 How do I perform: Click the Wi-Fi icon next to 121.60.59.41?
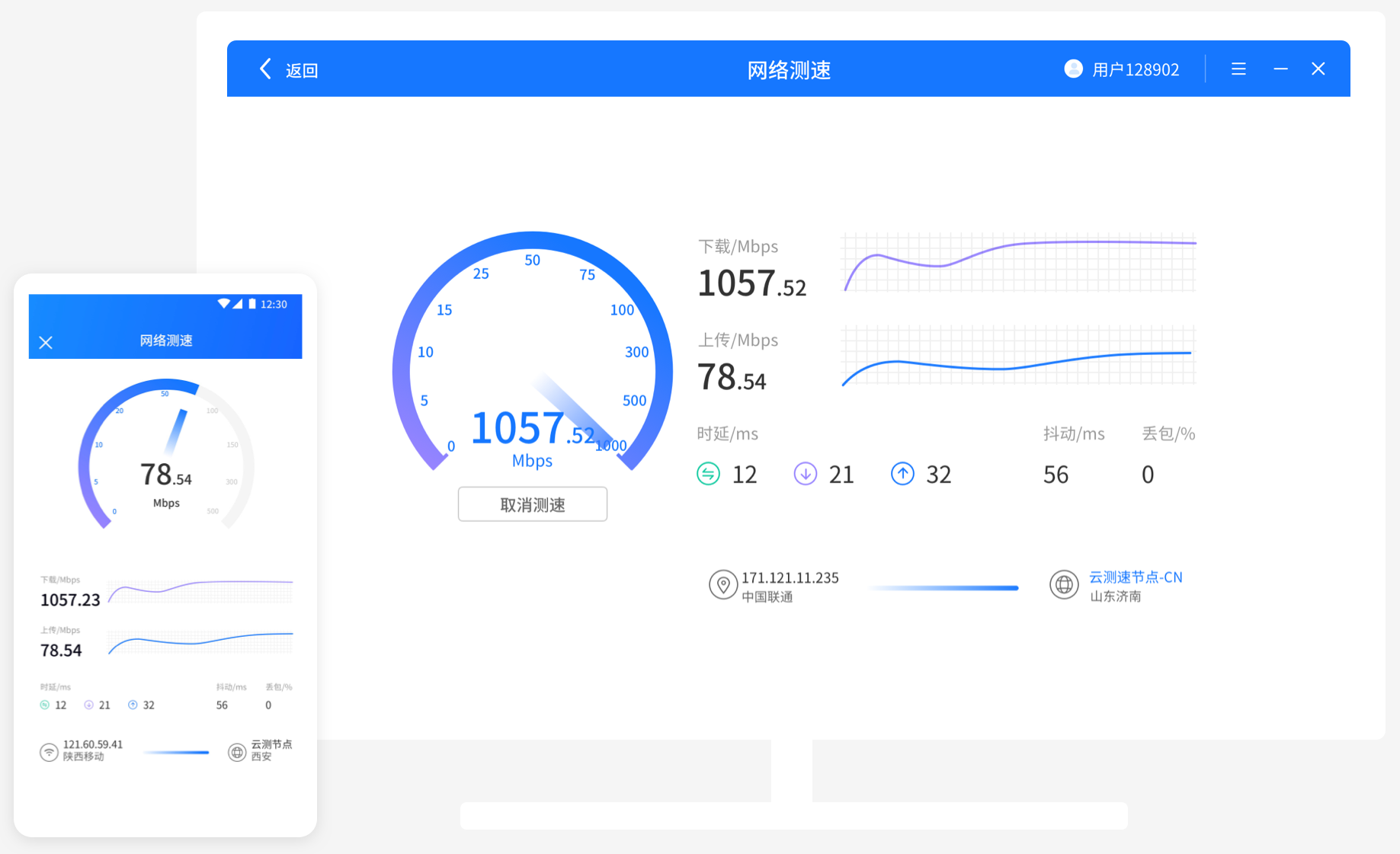49,752
